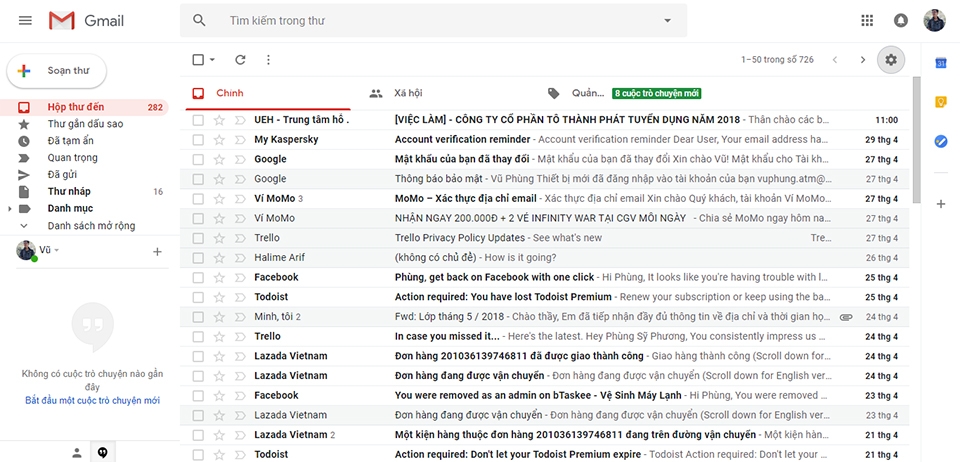
Task: Go to the older messages page
Action: tap(863, 59)
